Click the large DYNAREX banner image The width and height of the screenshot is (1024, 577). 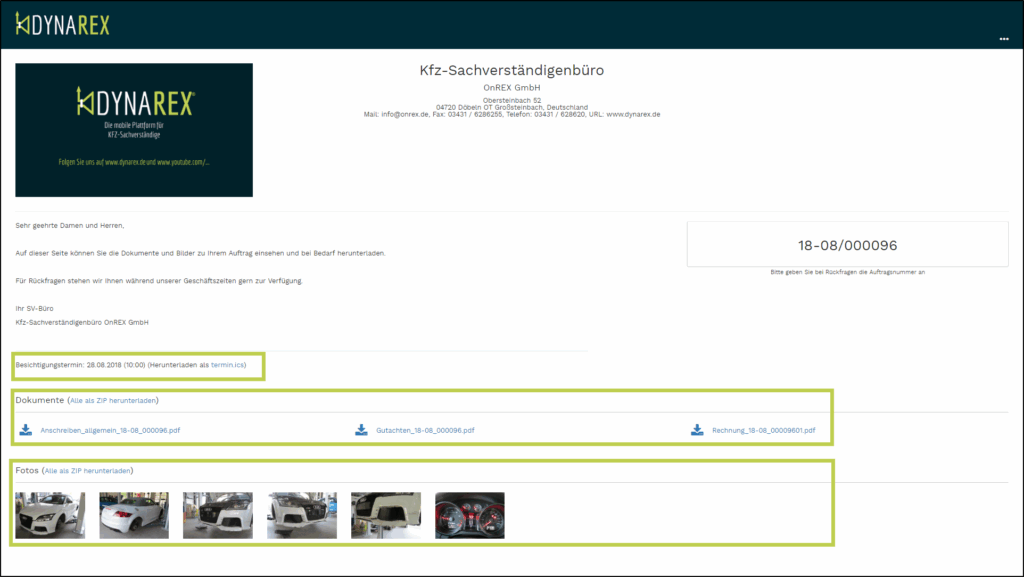[x=134, y=130]
